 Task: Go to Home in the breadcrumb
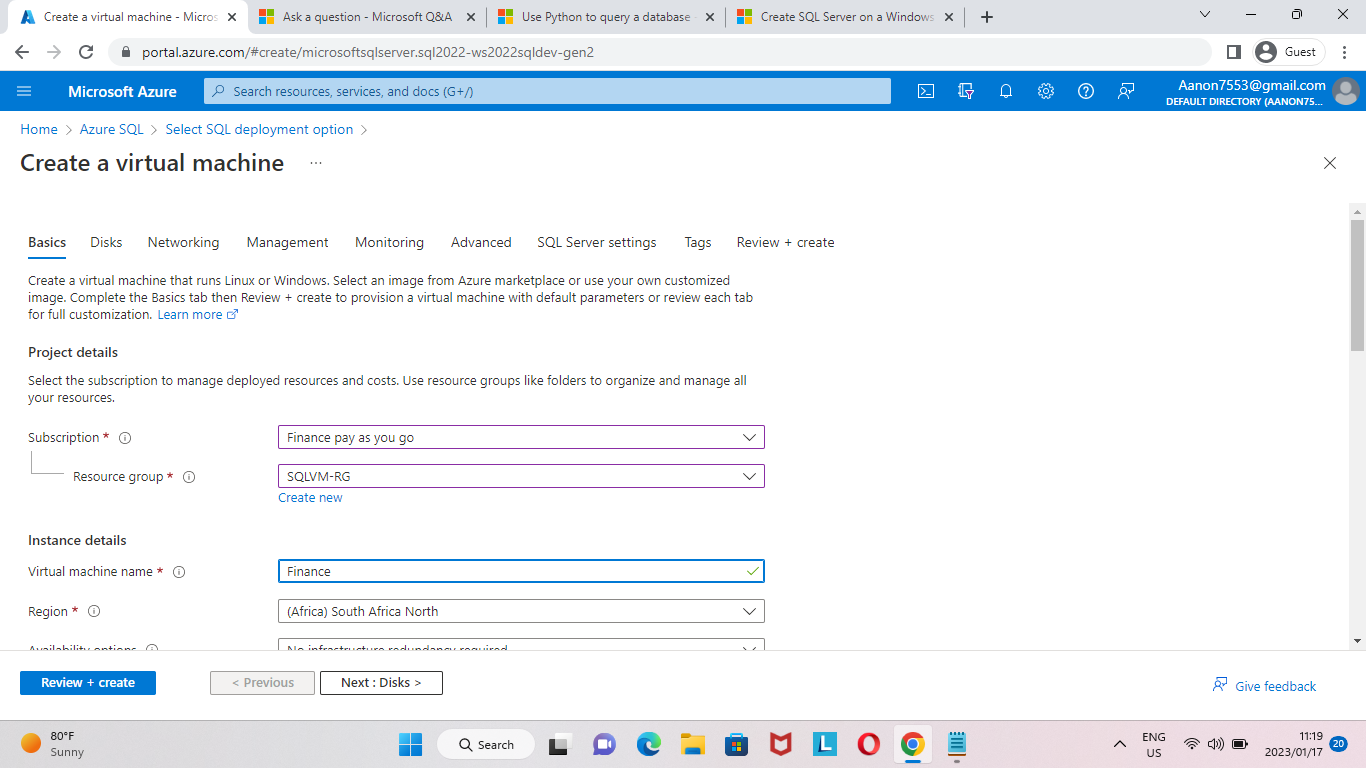point(39,129)
